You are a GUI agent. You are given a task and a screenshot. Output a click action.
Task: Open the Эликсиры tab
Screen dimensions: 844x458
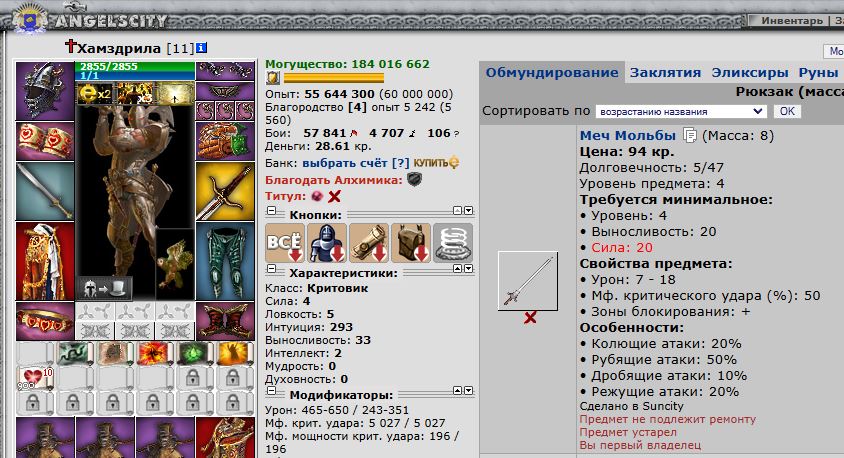pyautogui.click(x=750, y=73)
